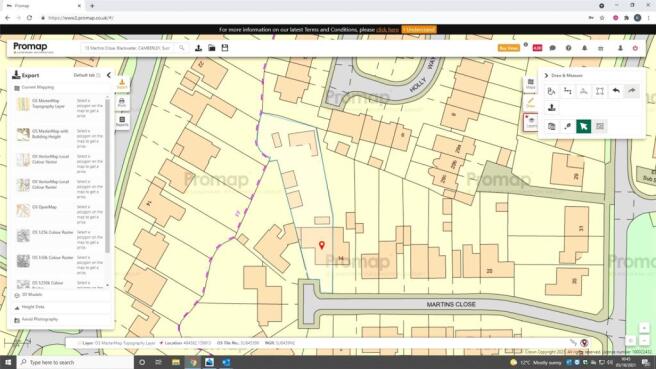Collapse the Export panel with the chevron
Image resolution: width=656 pixels, height=369 pixels.
tap(109, 75)
